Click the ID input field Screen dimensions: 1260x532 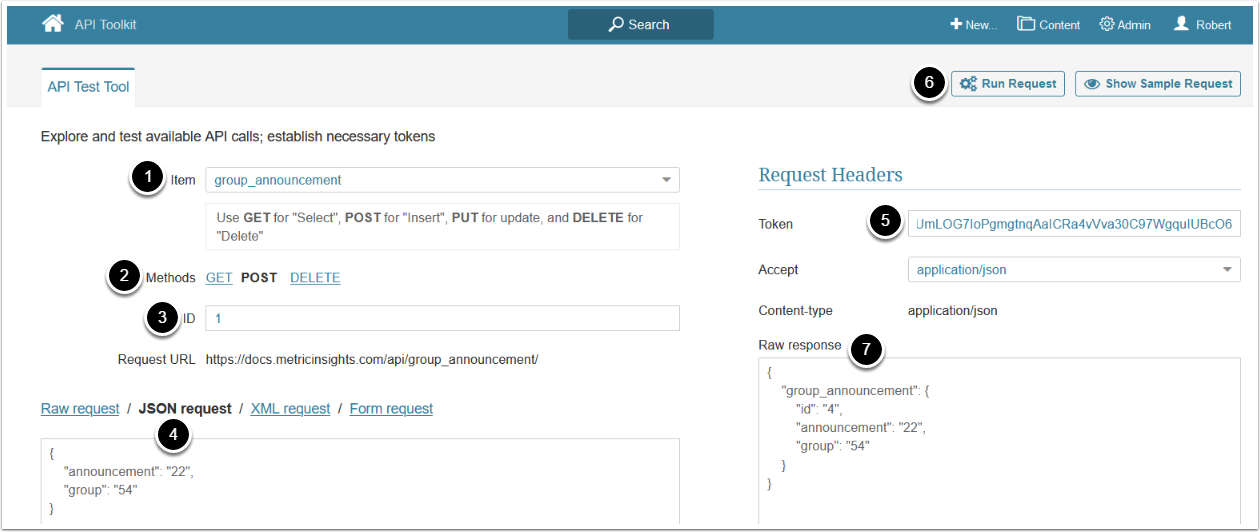442,318
